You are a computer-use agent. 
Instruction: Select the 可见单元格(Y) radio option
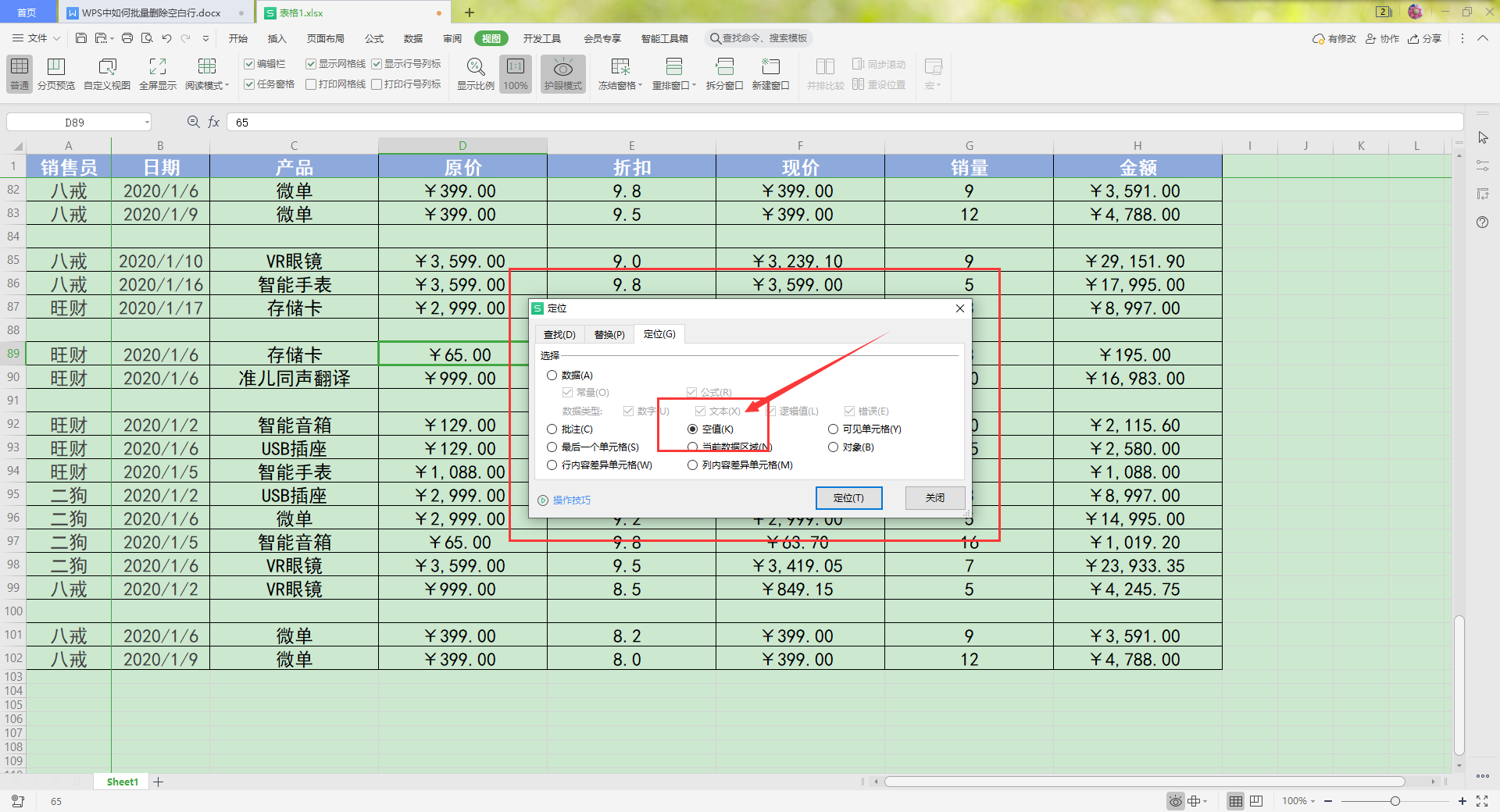pos(833,429)
